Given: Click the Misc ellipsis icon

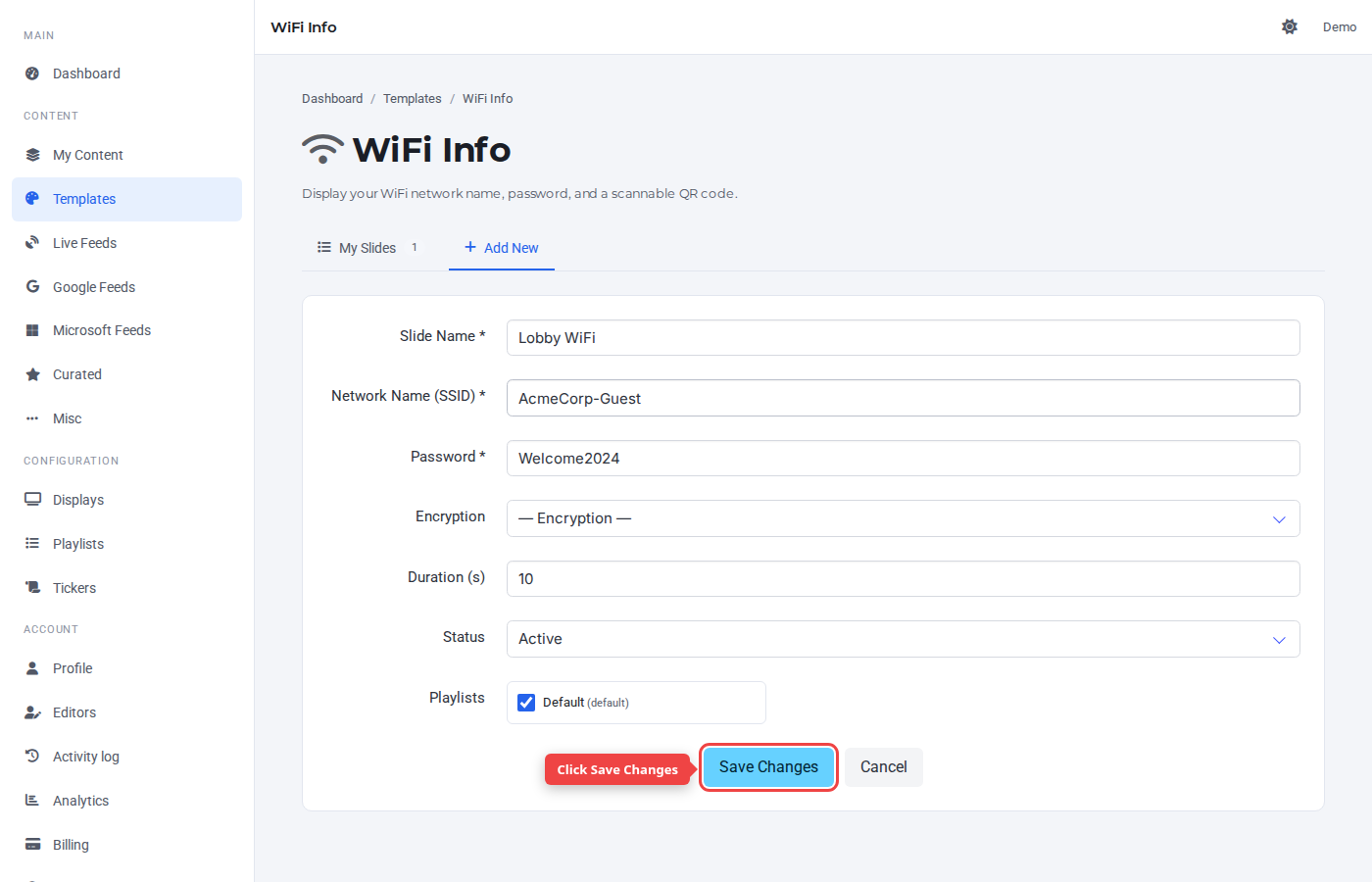Looking at the screenshot, I should pyautogui.click(x=32, y=418).
